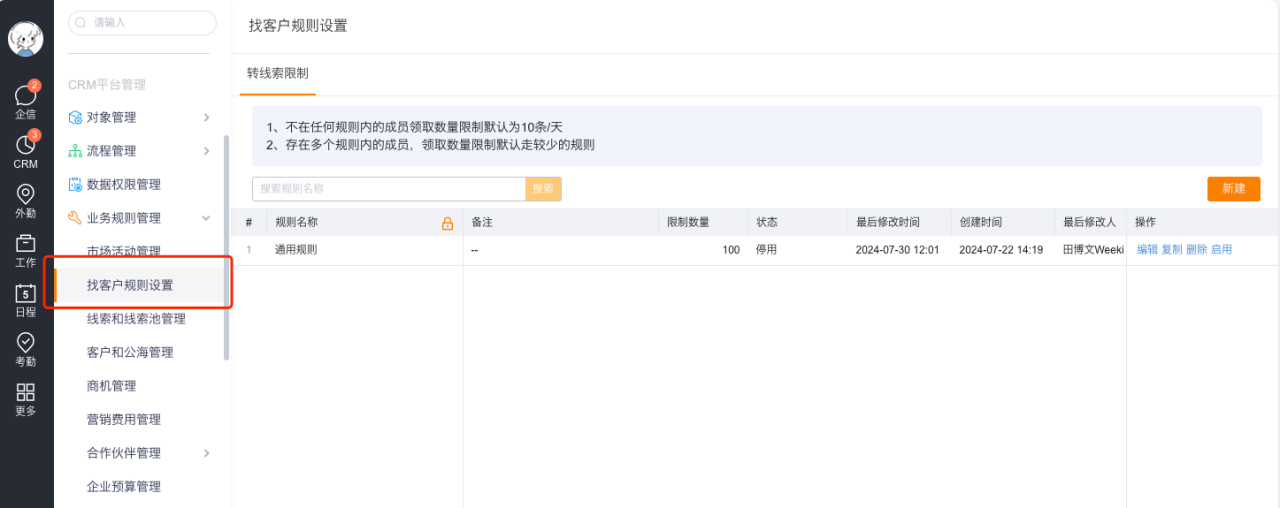Screen dimensions: 1280x508
Task: Open 数据权限管理 menu item
Action: (124, 184)
